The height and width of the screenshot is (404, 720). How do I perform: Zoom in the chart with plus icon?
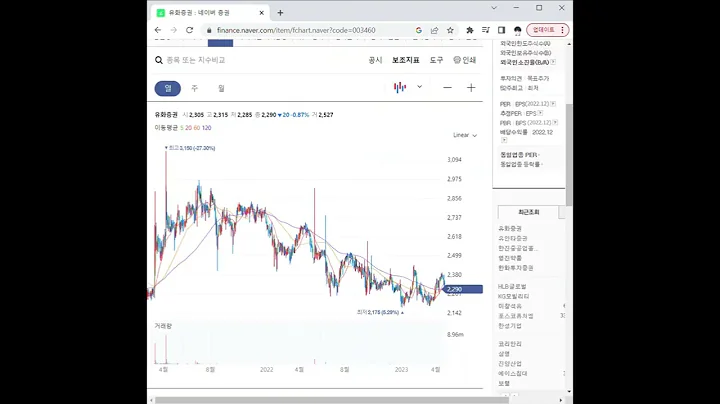471,88
